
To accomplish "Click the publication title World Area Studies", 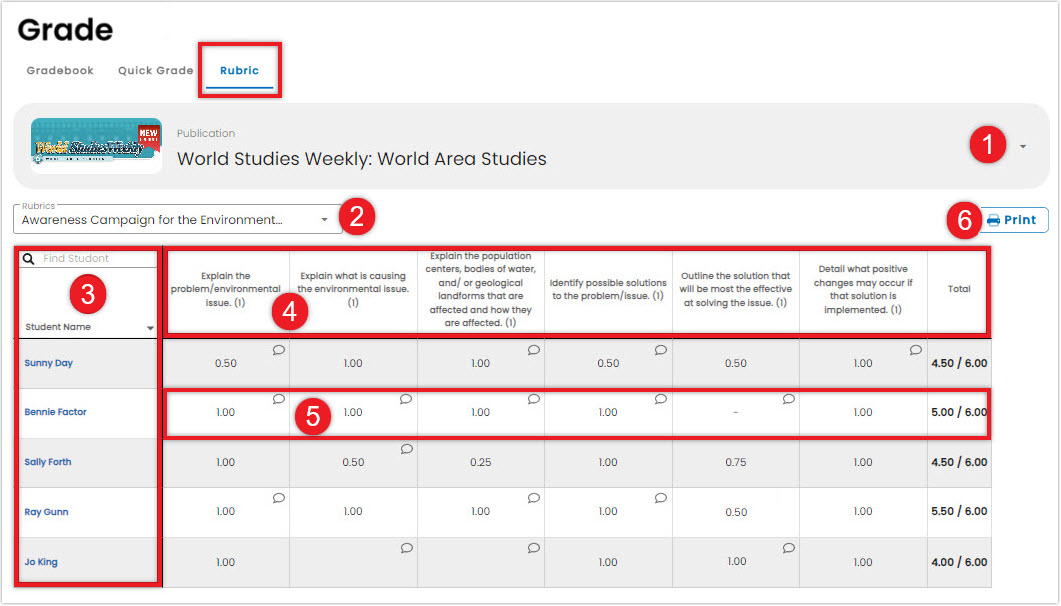I will pos(362,159).
